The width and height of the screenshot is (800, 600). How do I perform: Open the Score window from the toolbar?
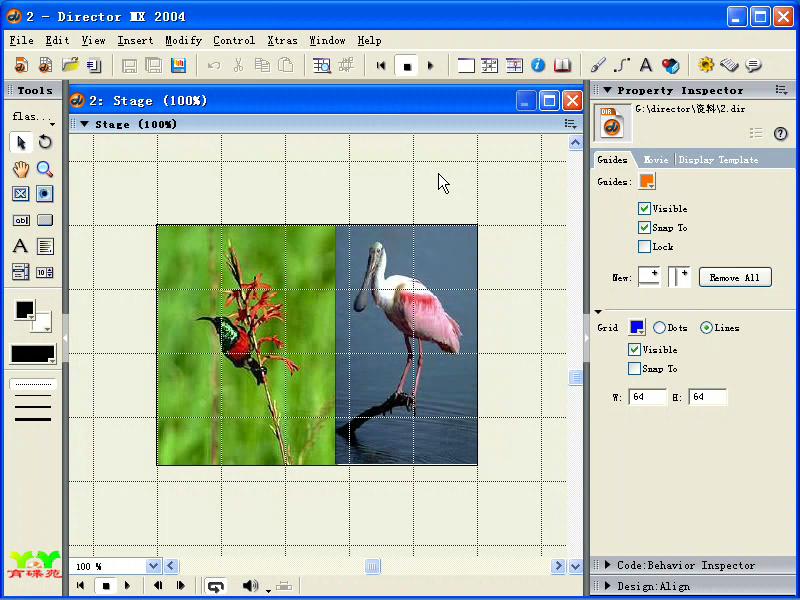[x=514, y=65]
